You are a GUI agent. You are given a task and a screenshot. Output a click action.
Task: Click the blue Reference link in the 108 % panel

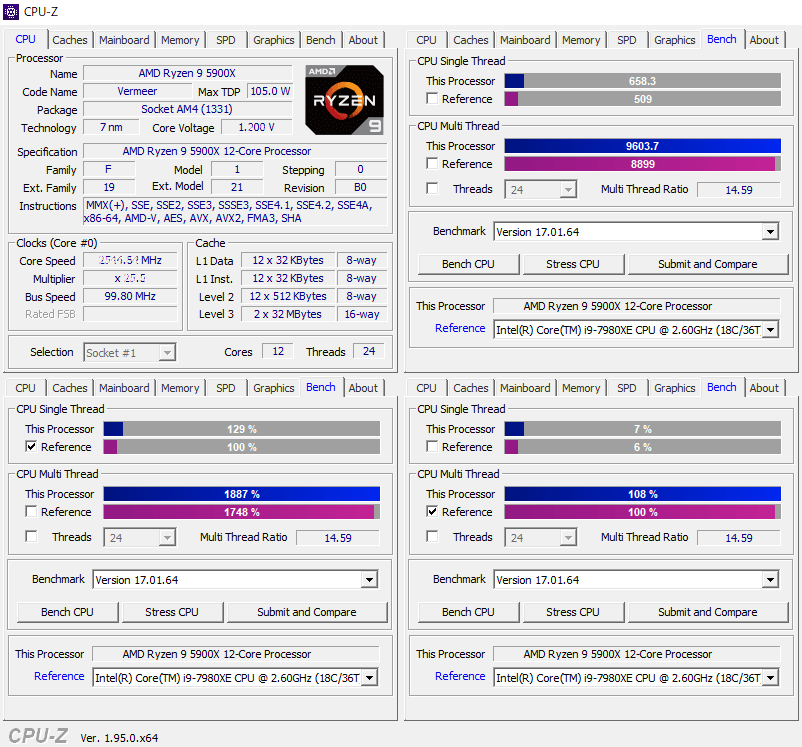[460, 676]
